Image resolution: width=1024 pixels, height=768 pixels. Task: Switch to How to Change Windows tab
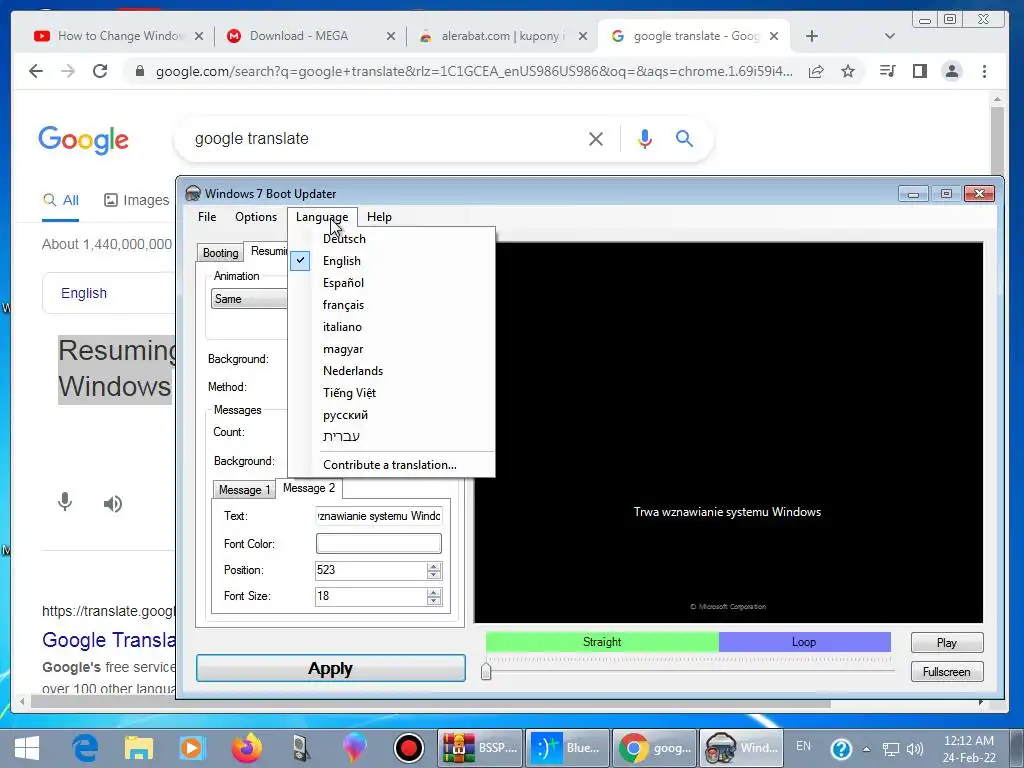(118, 36)
